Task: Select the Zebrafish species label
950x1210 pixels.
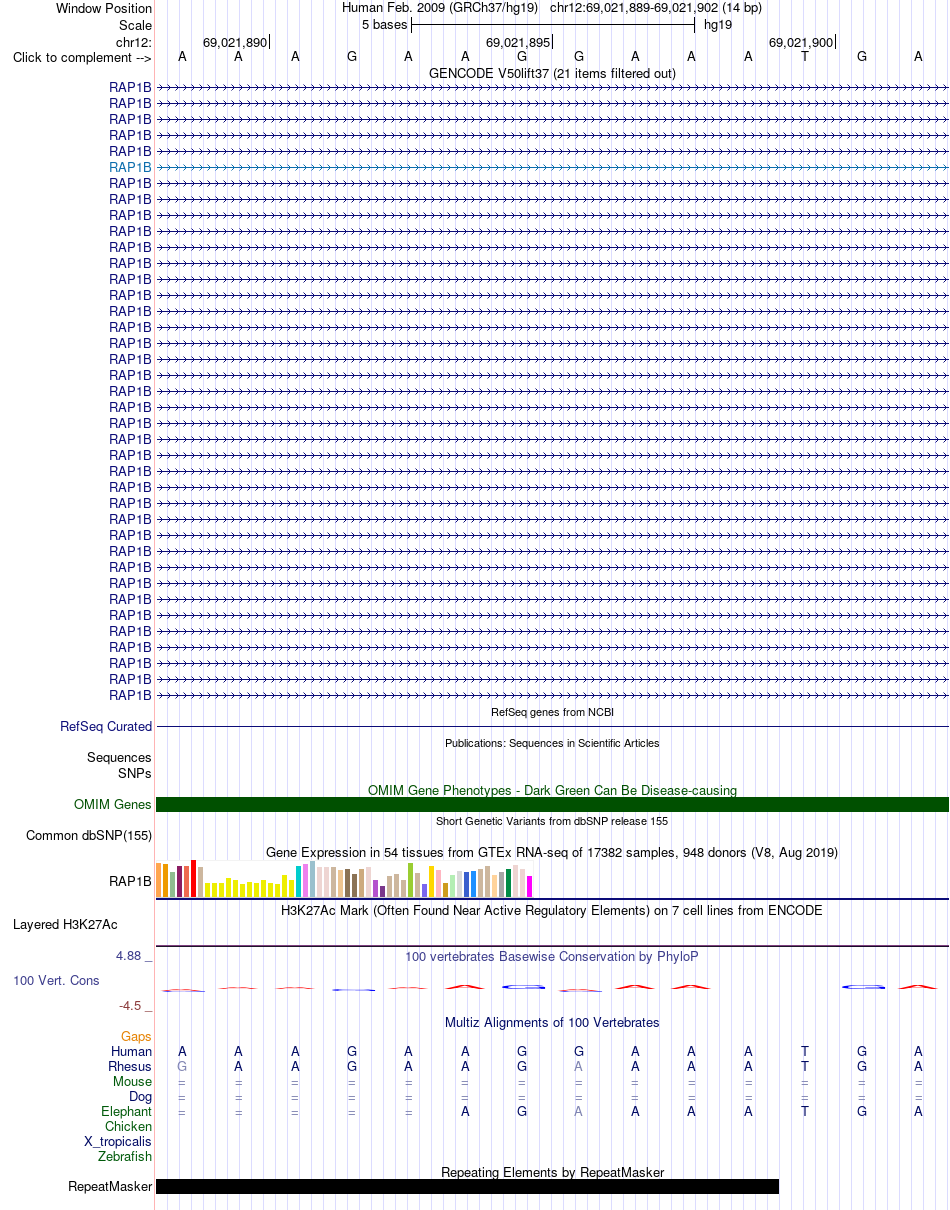Action: click(125, 1157)
